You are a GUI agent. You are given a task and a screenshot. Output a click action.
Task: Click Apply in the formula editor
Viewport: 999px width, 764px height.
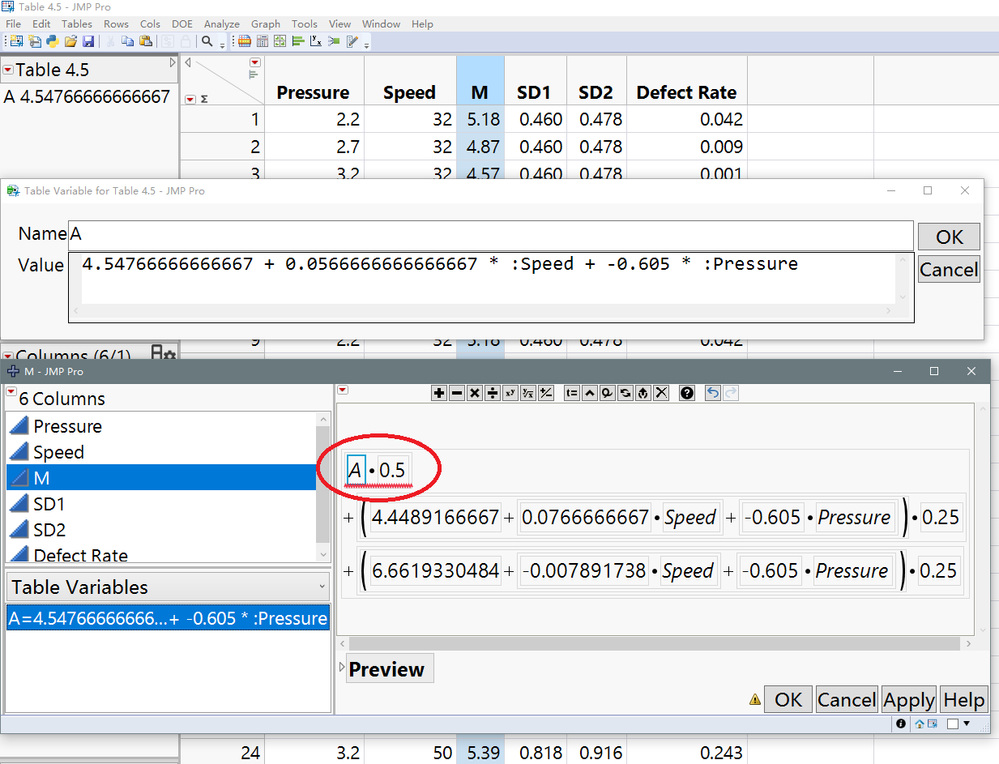[x=909, y=700]
